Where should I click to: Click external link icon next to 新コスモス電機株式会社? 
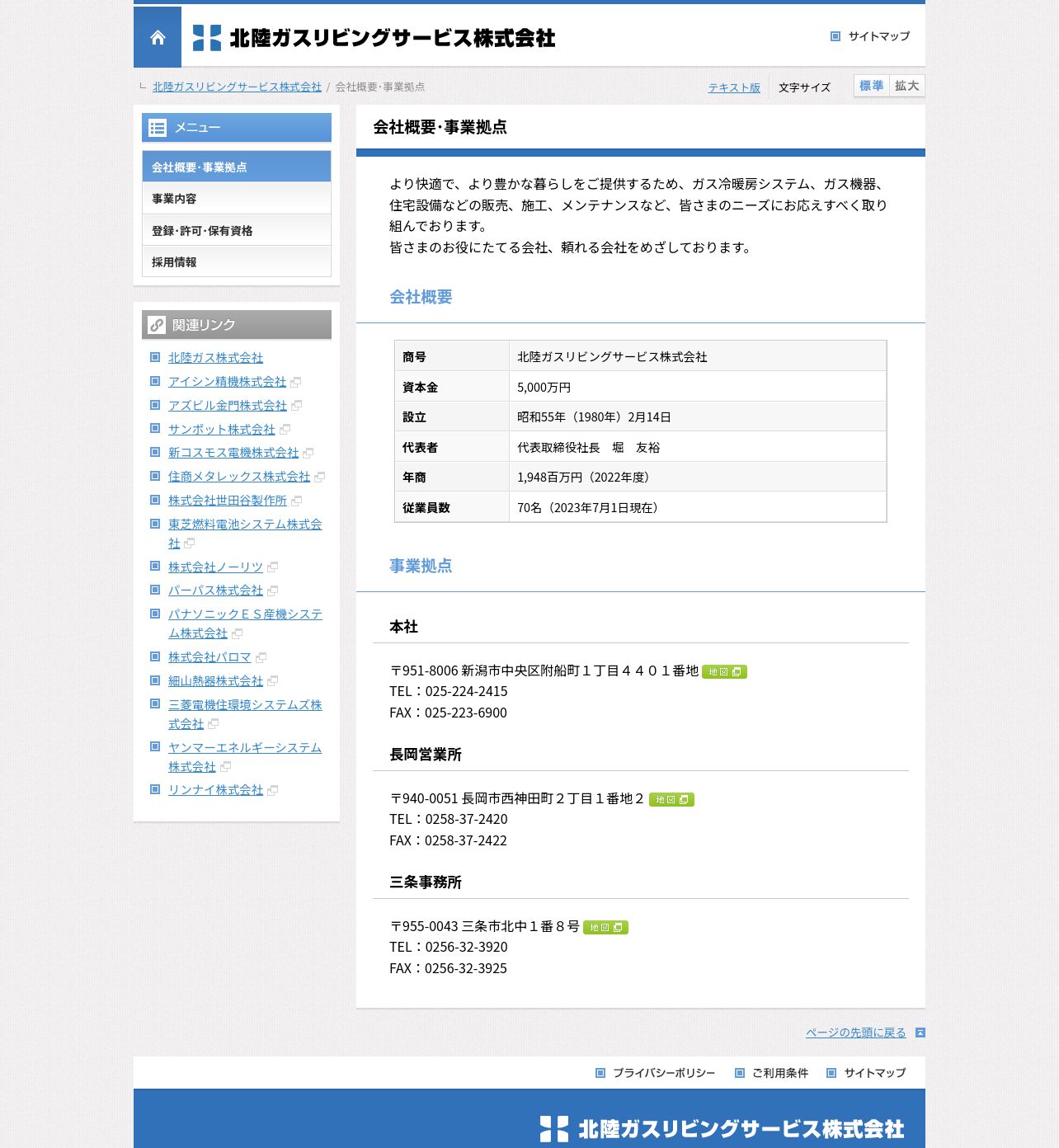(x=308, y=454)
